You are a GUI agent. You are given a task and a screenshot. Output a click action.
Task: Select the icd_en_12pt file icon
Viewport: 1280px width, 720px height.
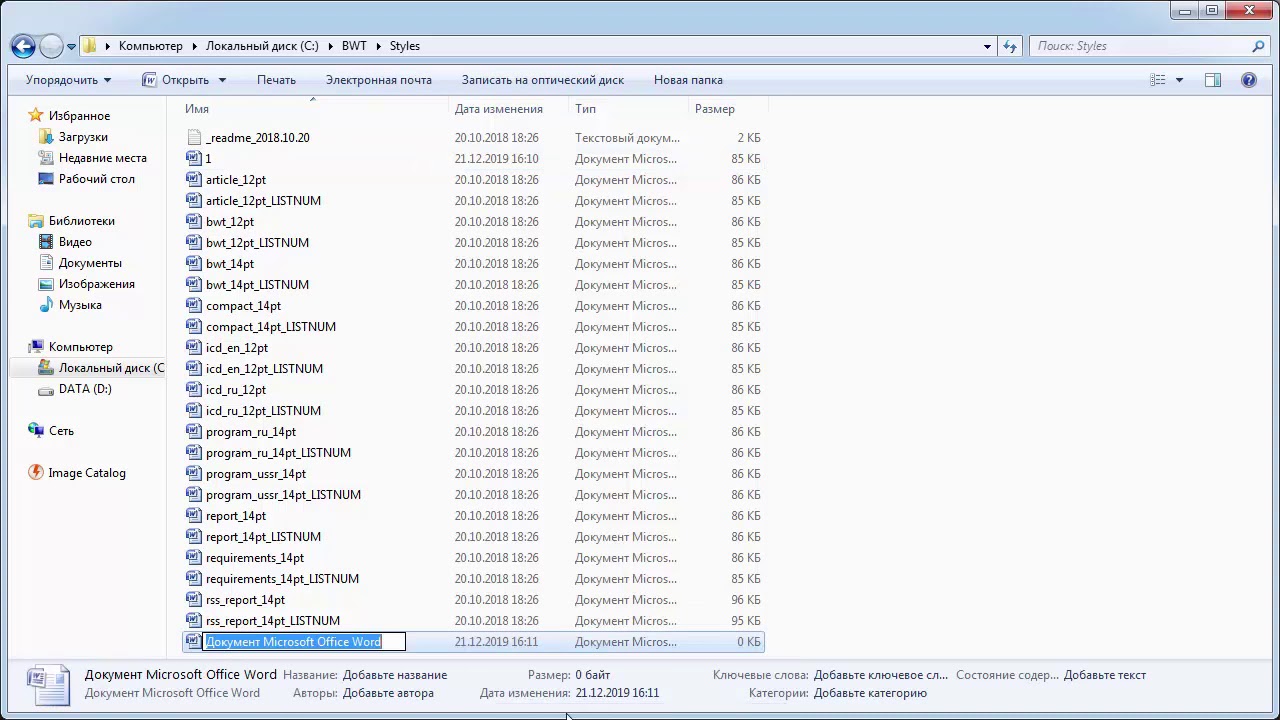click(x=194, y=348)
